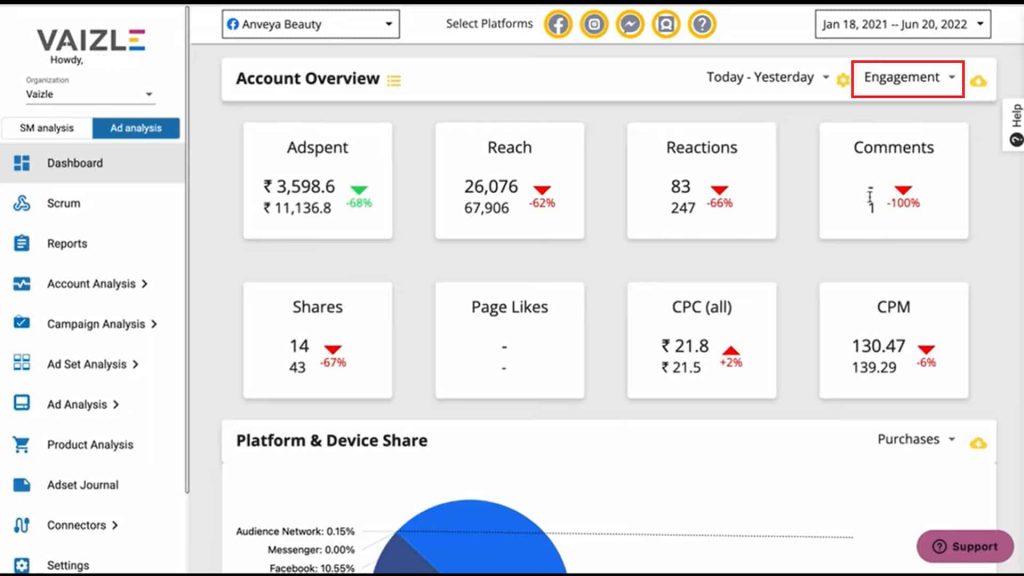Click the Facebook: 10.55% label

pyautogui.click(x=312, y=568)
